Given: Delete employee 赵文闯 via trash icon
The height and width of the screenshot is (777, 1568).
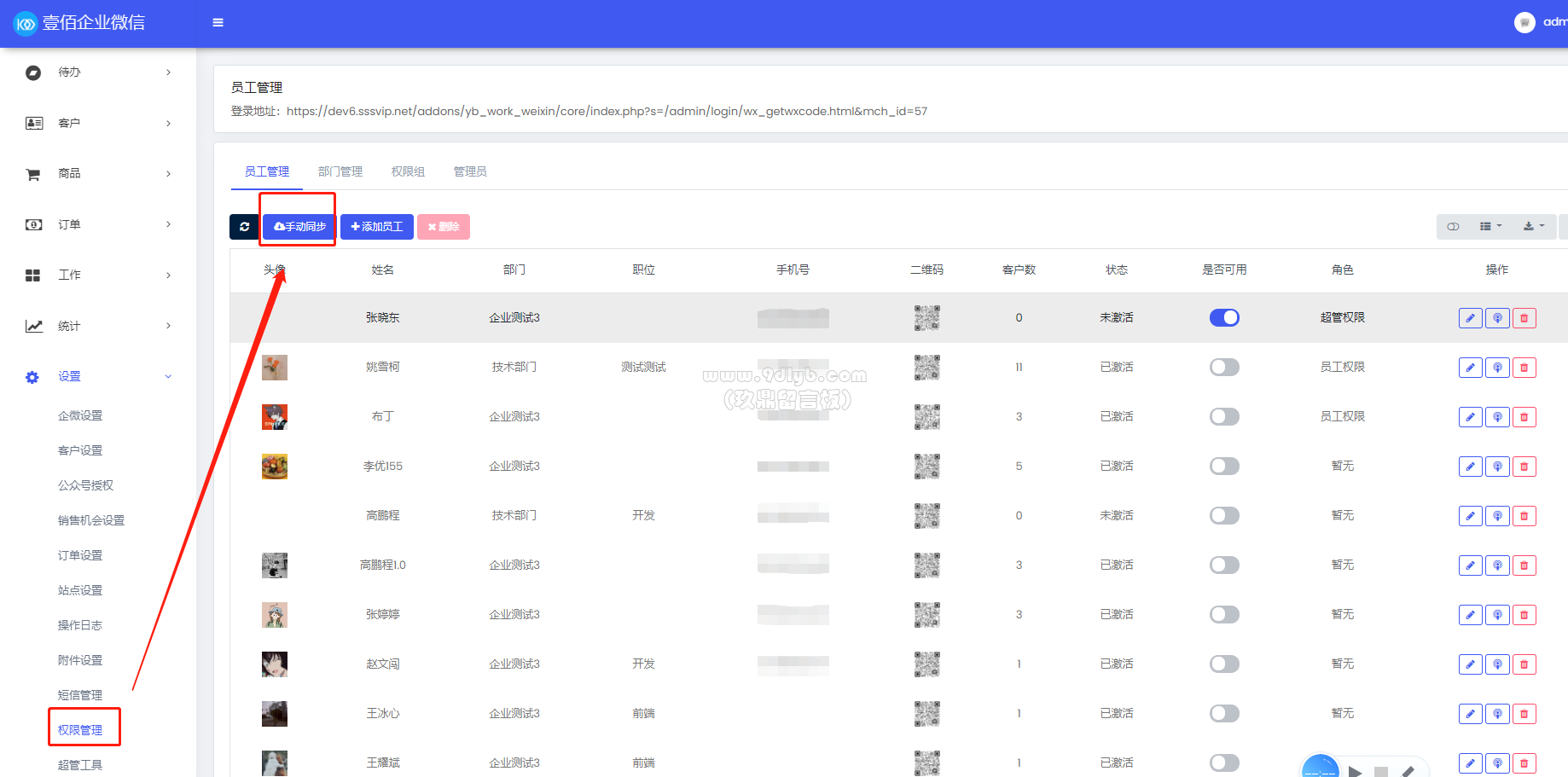Looking at the screenshot, I should [1524, 664].
